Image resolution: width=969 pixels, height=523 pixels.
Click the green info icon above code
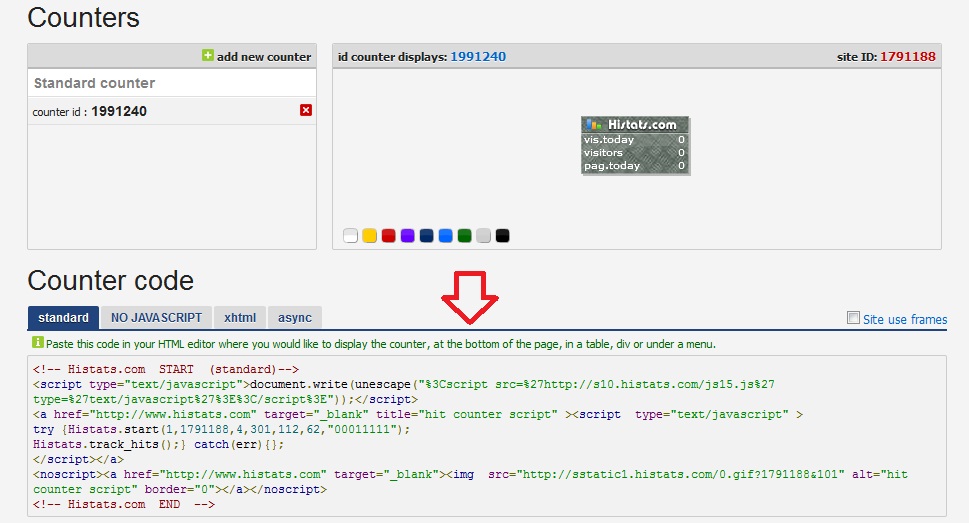pyautogui.click(x=38, y=342)
